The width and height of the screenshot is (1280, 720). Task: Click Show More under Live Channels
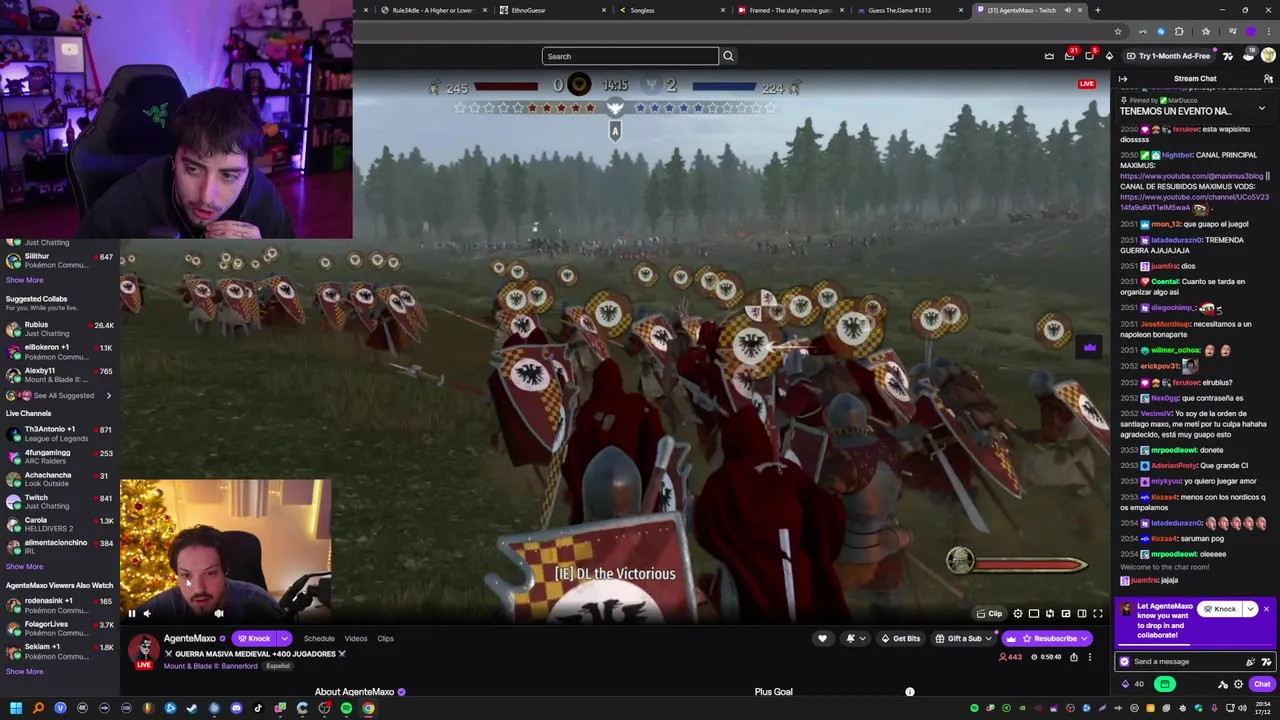(24, 566)
